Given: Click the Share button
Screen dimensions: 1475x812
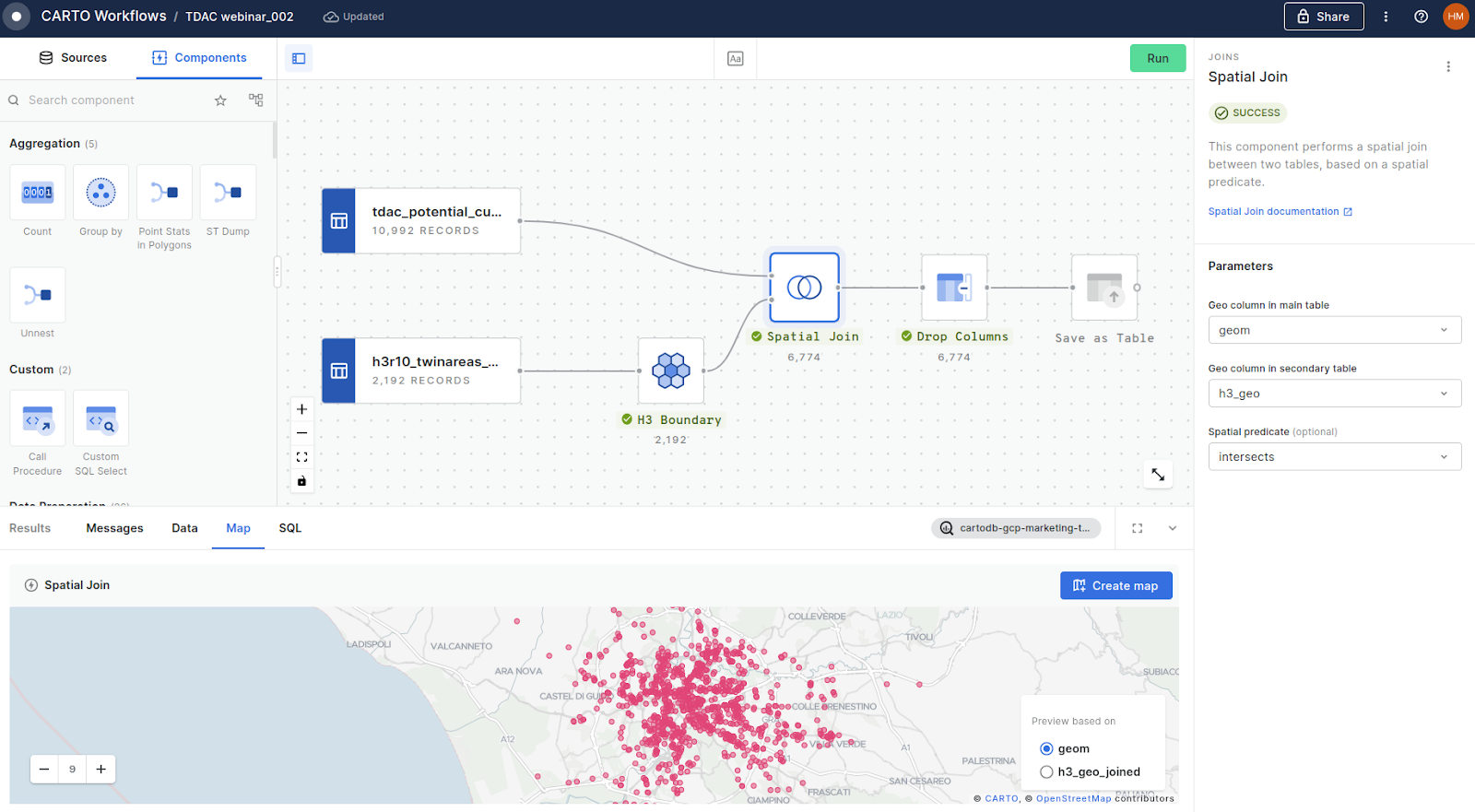Looking at the screenshot, I should [x=1324, y=17].
